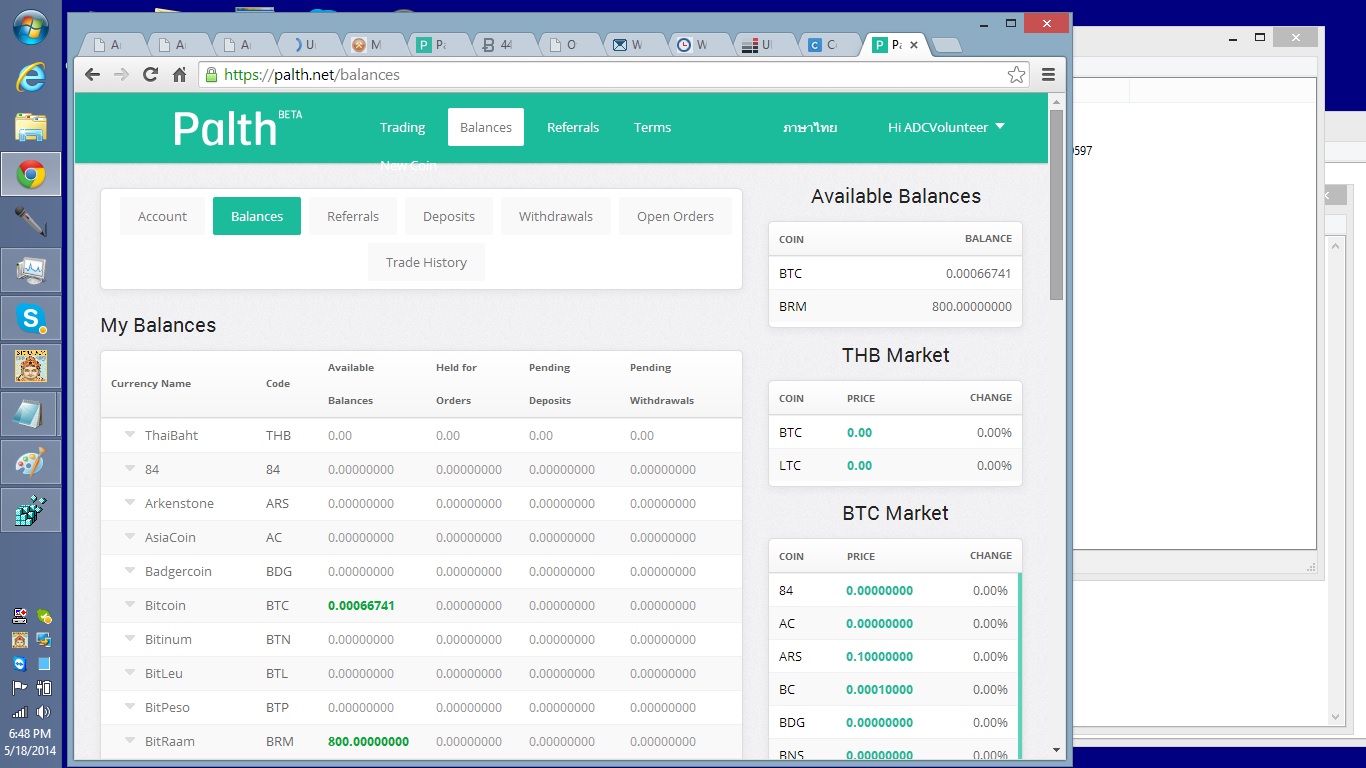Go back using the browser back arrow
The image size is (1366, 768).
(92, 75)
